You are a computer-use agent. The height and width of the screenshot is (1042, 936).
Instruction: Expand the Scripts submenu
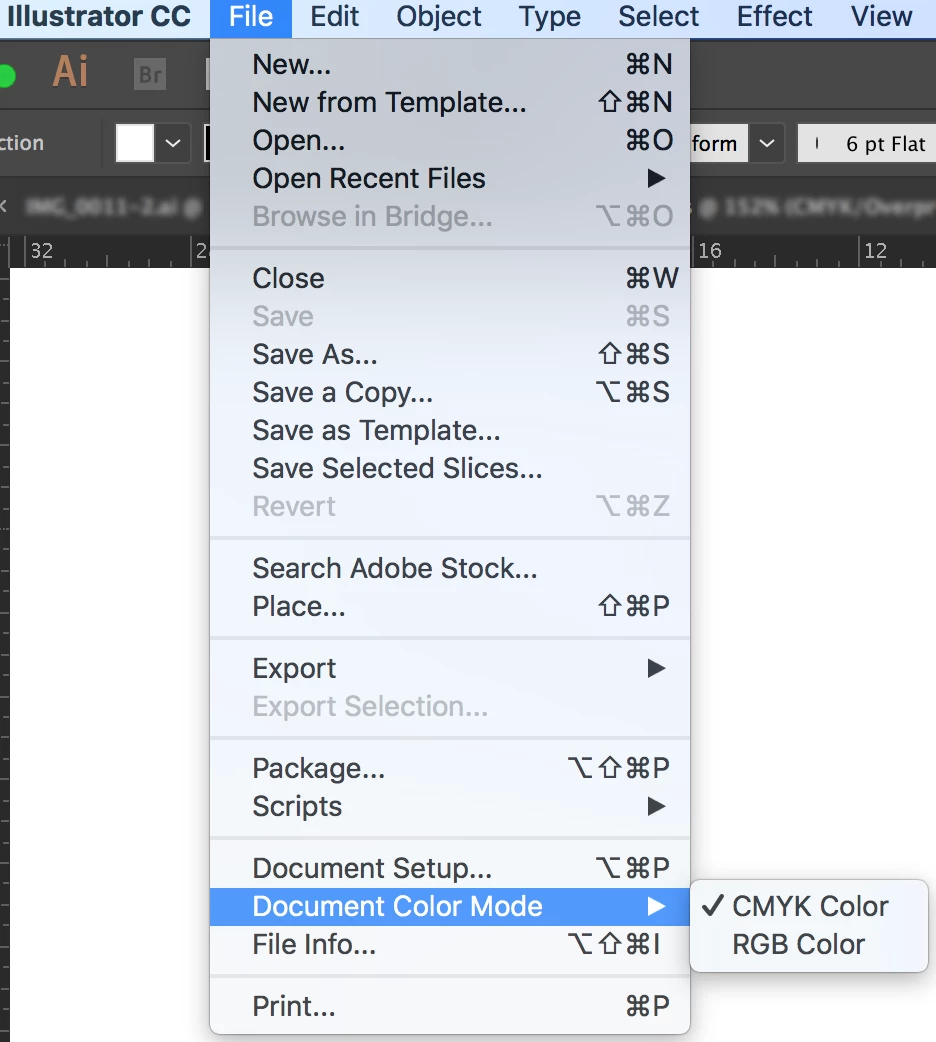450,806
